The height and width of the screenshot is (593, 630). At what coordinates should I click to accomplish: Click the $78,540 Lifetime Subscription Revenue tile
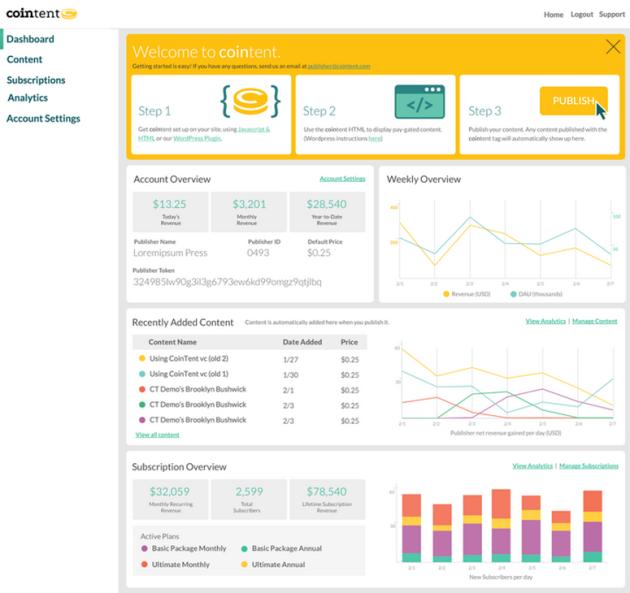(327, 499)
